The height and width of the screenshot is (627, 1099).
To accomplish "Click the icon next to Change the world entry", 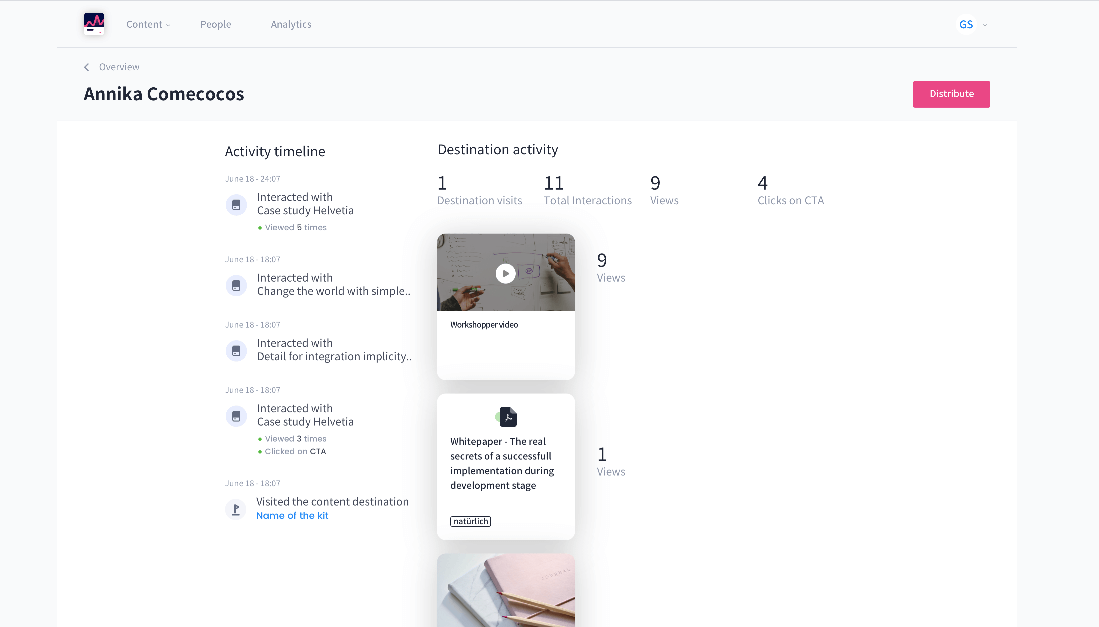I will pyautogui.click(x=236, y=286).
